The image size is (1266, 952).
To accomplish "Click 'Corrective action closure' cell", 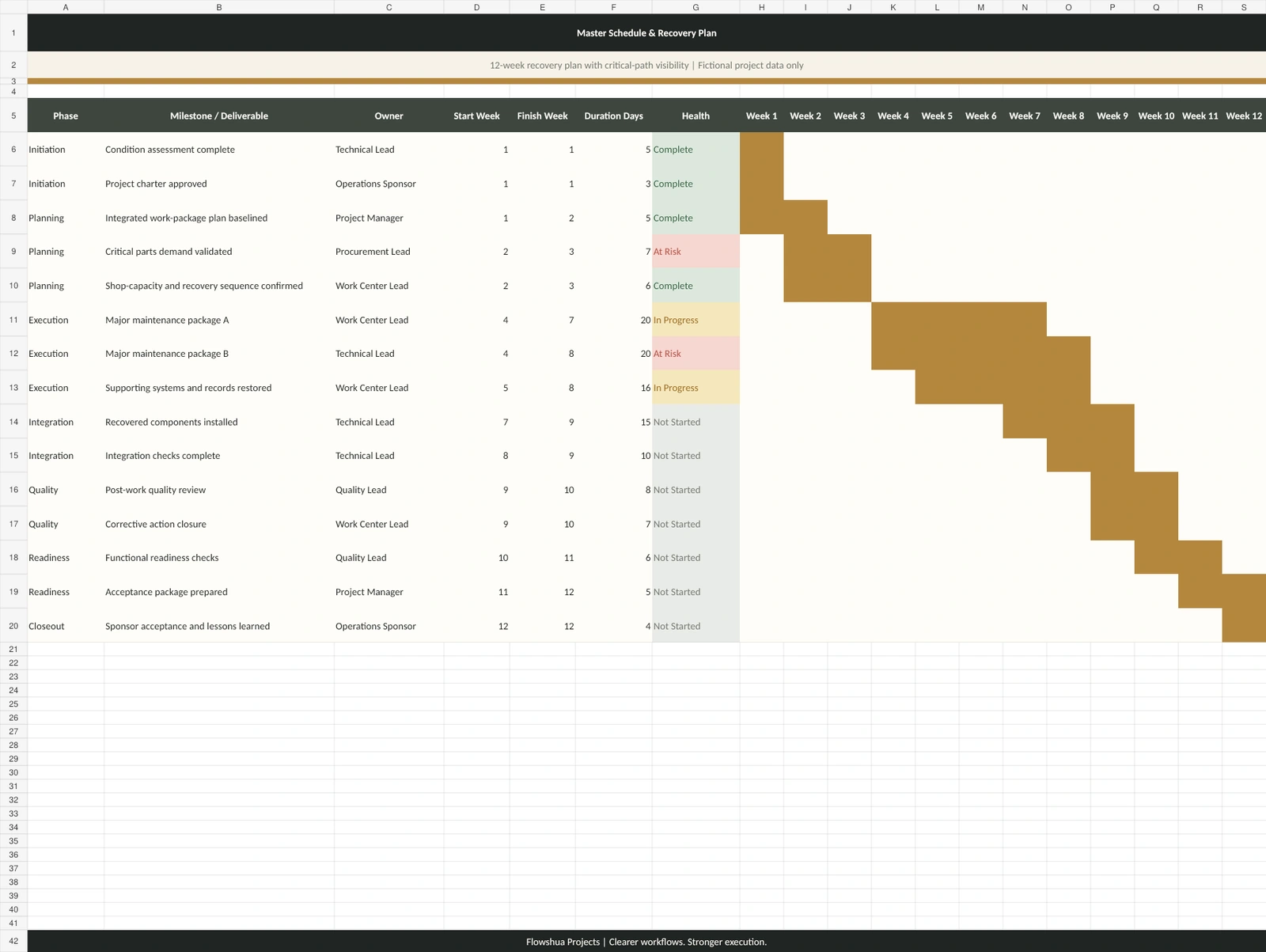I will coord(219,524).
